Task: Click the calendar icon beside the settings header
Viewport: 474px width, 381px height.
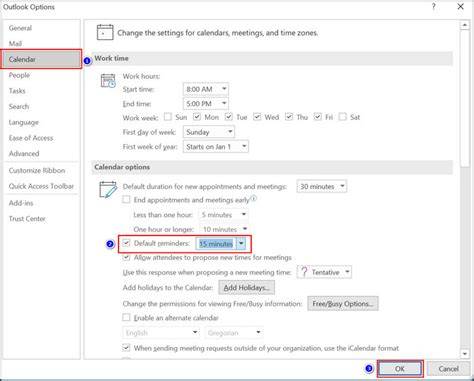Action: pos(105,33)
